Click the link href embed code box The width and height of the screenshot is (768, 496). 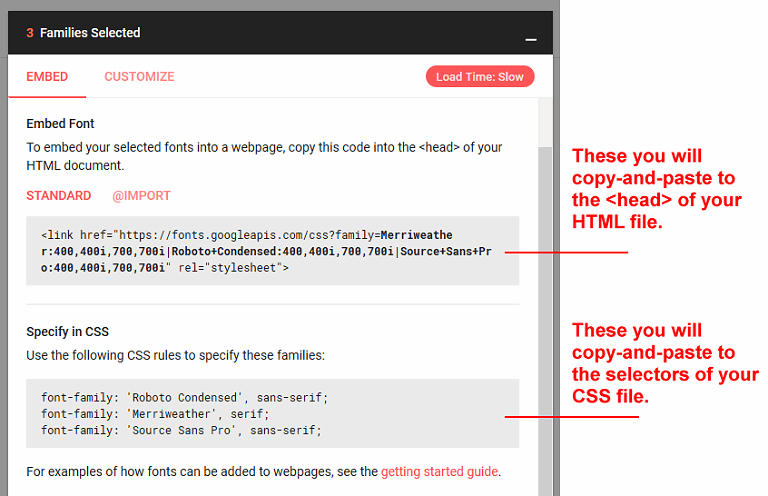pyautogui.click(x=272, y=251)
